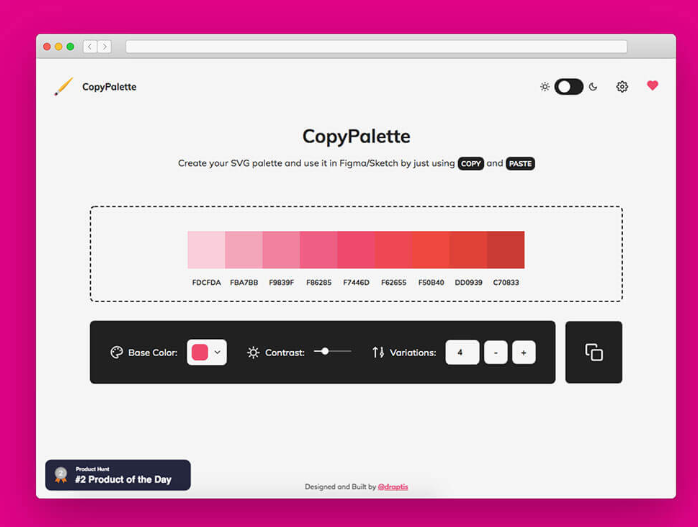Select the C70833 color swatch

[x=506, y=250]
